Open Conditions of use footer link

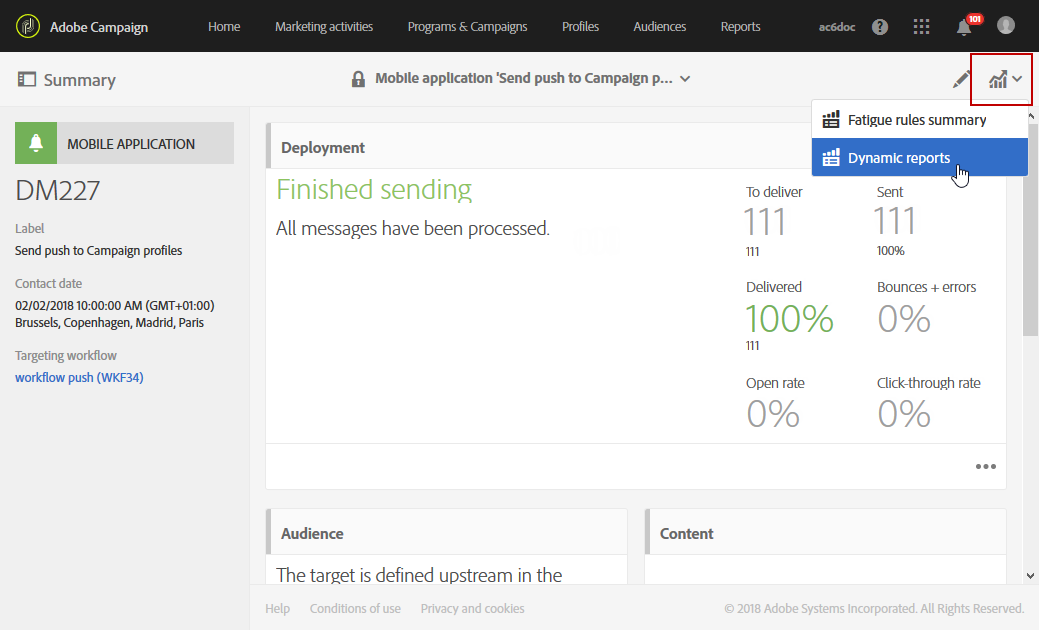click(355, 608)
